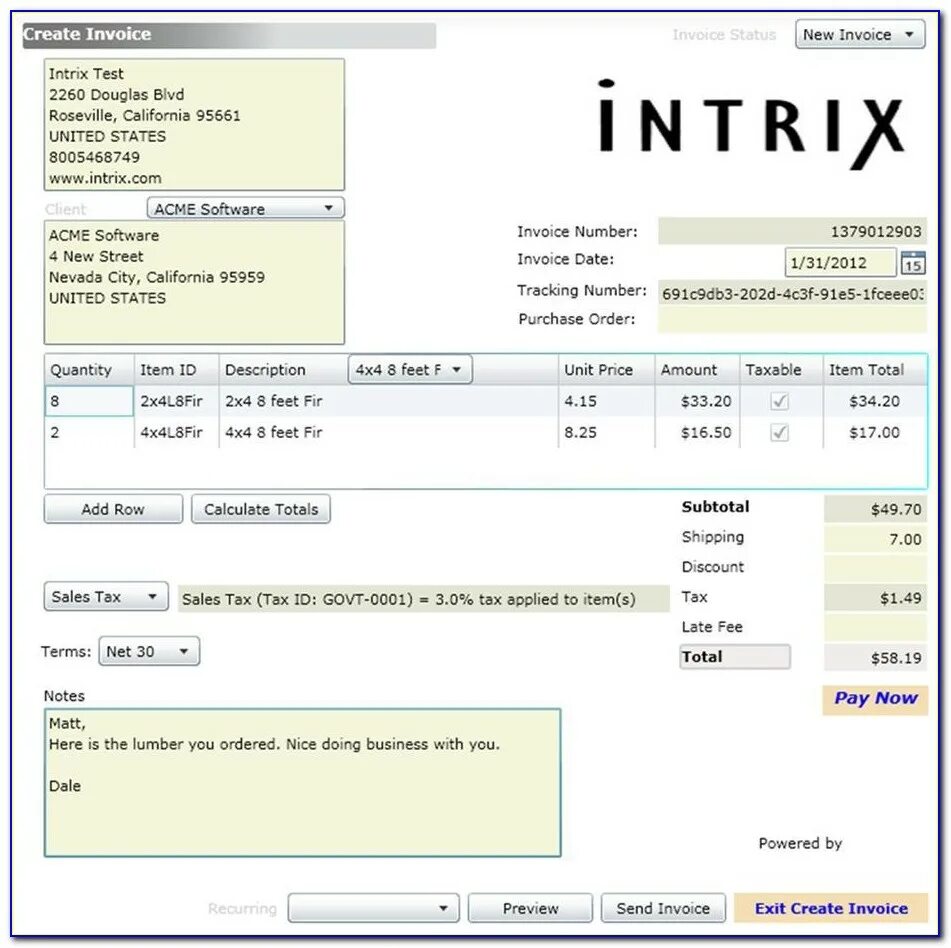Click the empty Discount field
The width and height of the screenshot is (951, 948).
(875, 568)
